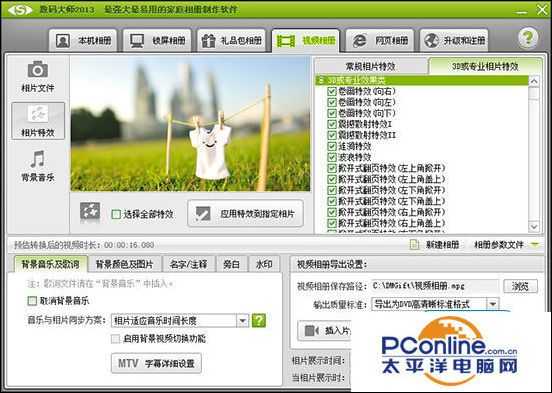Click the 视频相册保存路径 path field

coord(435,286)
